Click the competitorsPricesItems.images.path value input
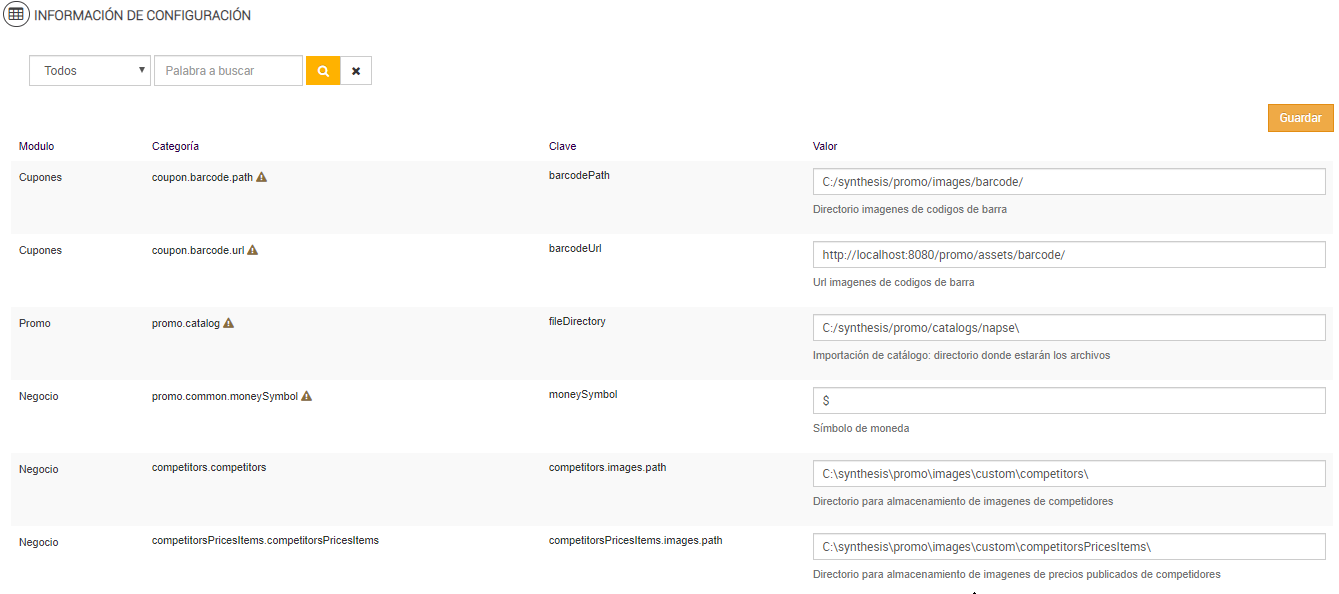The image size is (1339, 594). (x=1069, y=547)
